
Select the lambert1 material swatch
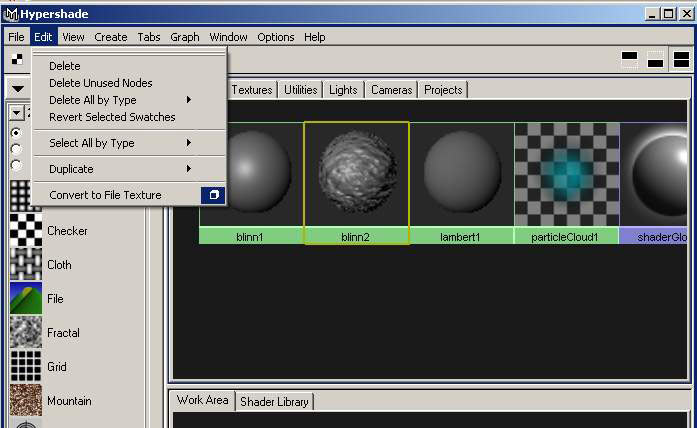coord(461,176)
